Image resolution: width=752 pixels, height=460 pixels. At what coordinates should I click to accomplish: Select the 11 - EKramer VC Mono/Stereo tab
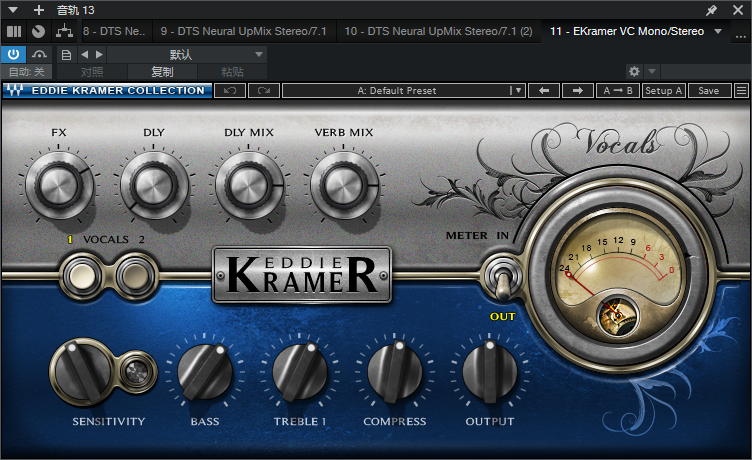pos(627,32)
